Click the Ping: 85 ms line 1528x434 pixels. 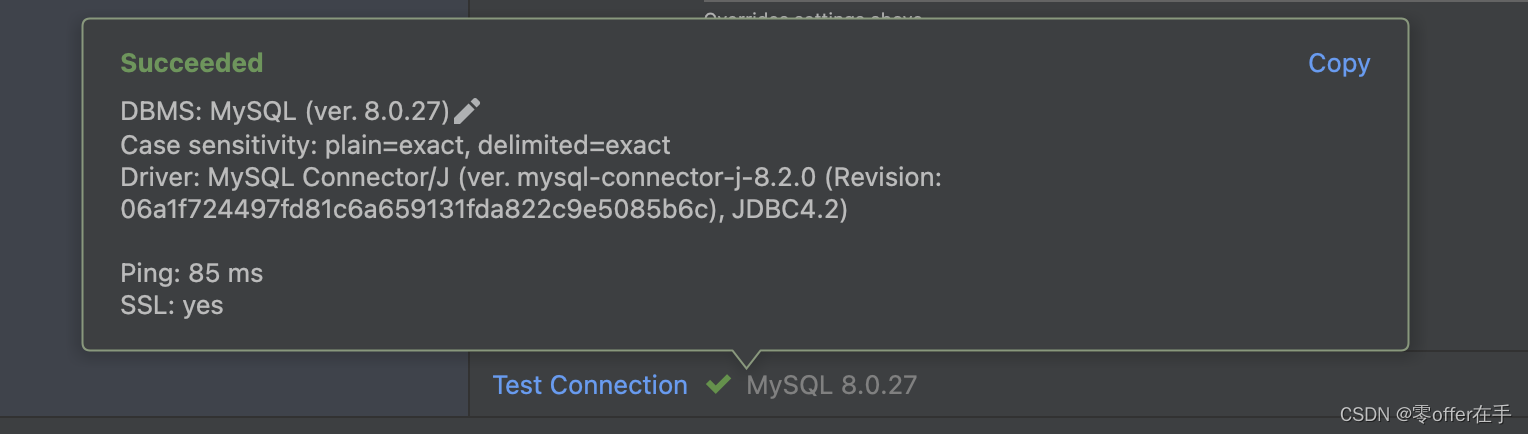click(192, 273)
